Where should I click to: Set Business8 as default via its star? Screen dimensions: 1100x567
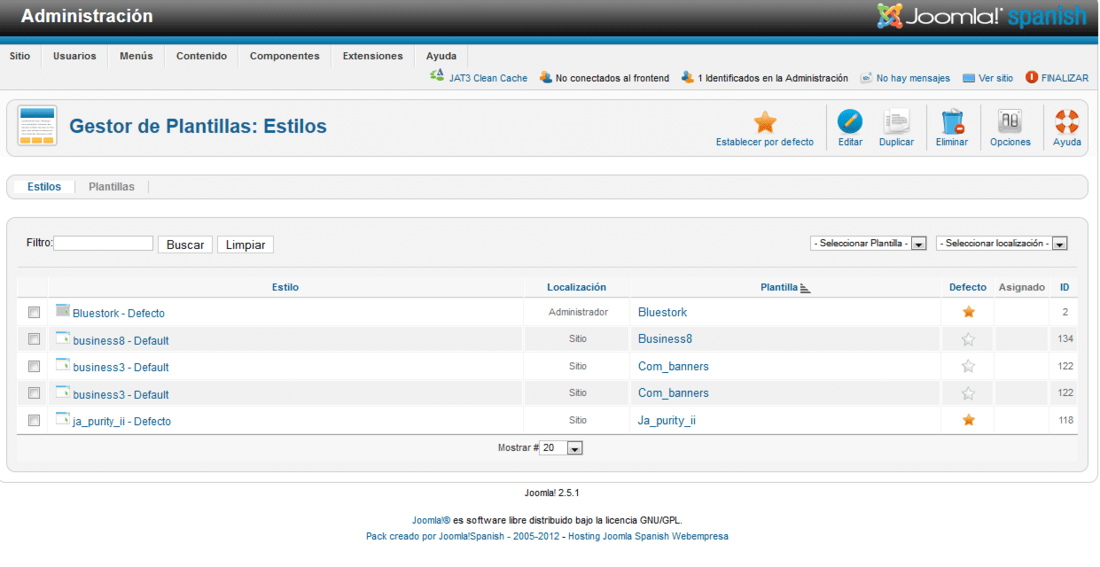click(968, 339)
